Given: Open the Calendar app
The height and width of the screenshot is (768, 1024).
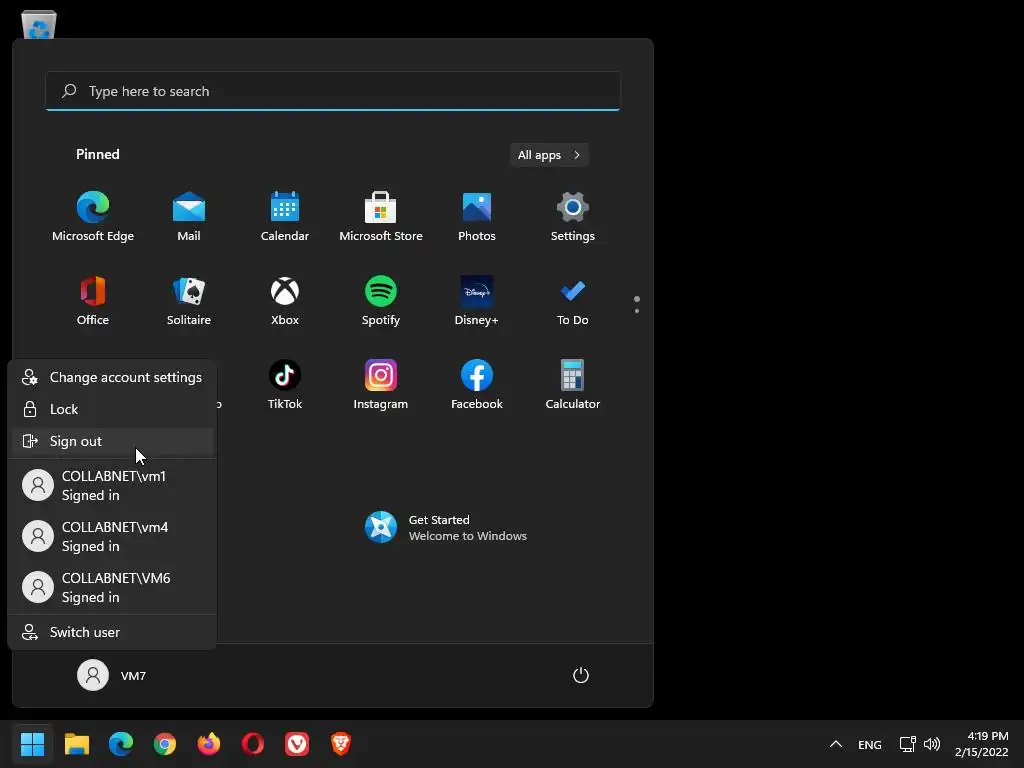Looking at the screenshot, I should [x=285, y=216].
